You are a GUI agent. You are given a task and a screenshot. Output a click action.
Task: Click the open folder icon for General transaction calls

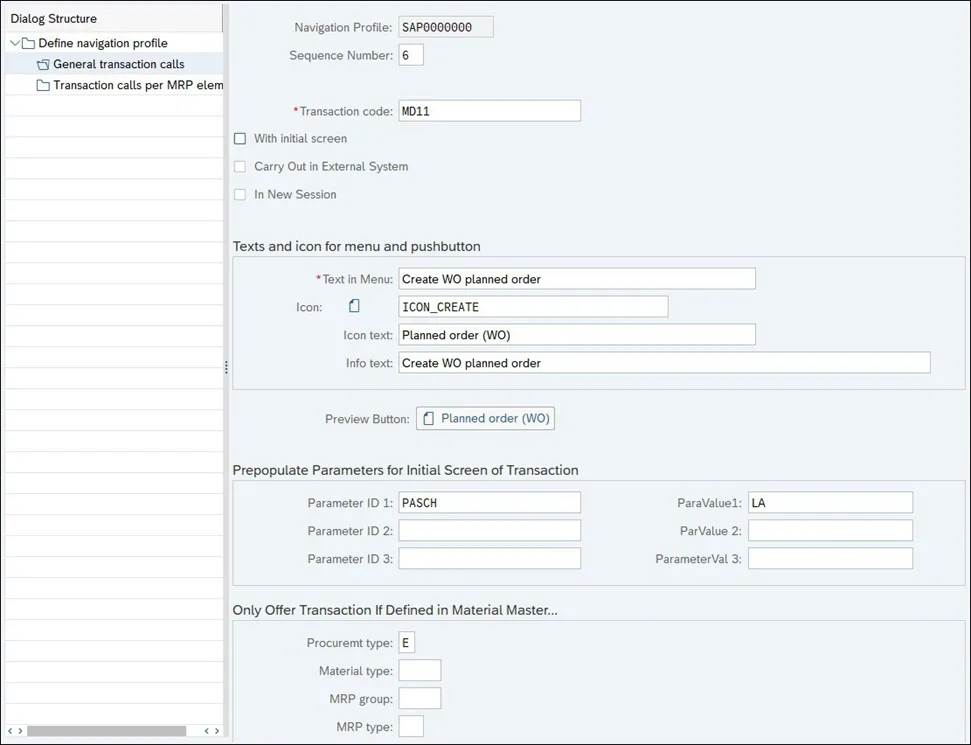coord(43,65)
